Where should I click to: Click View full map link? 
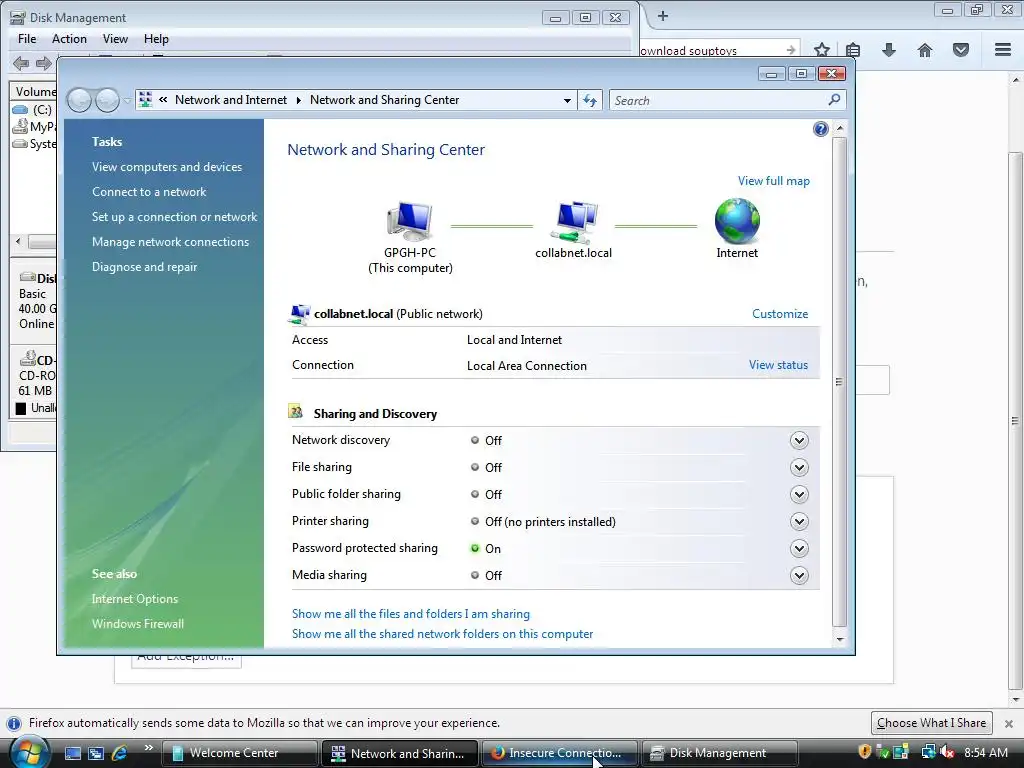tap(773, 181)
